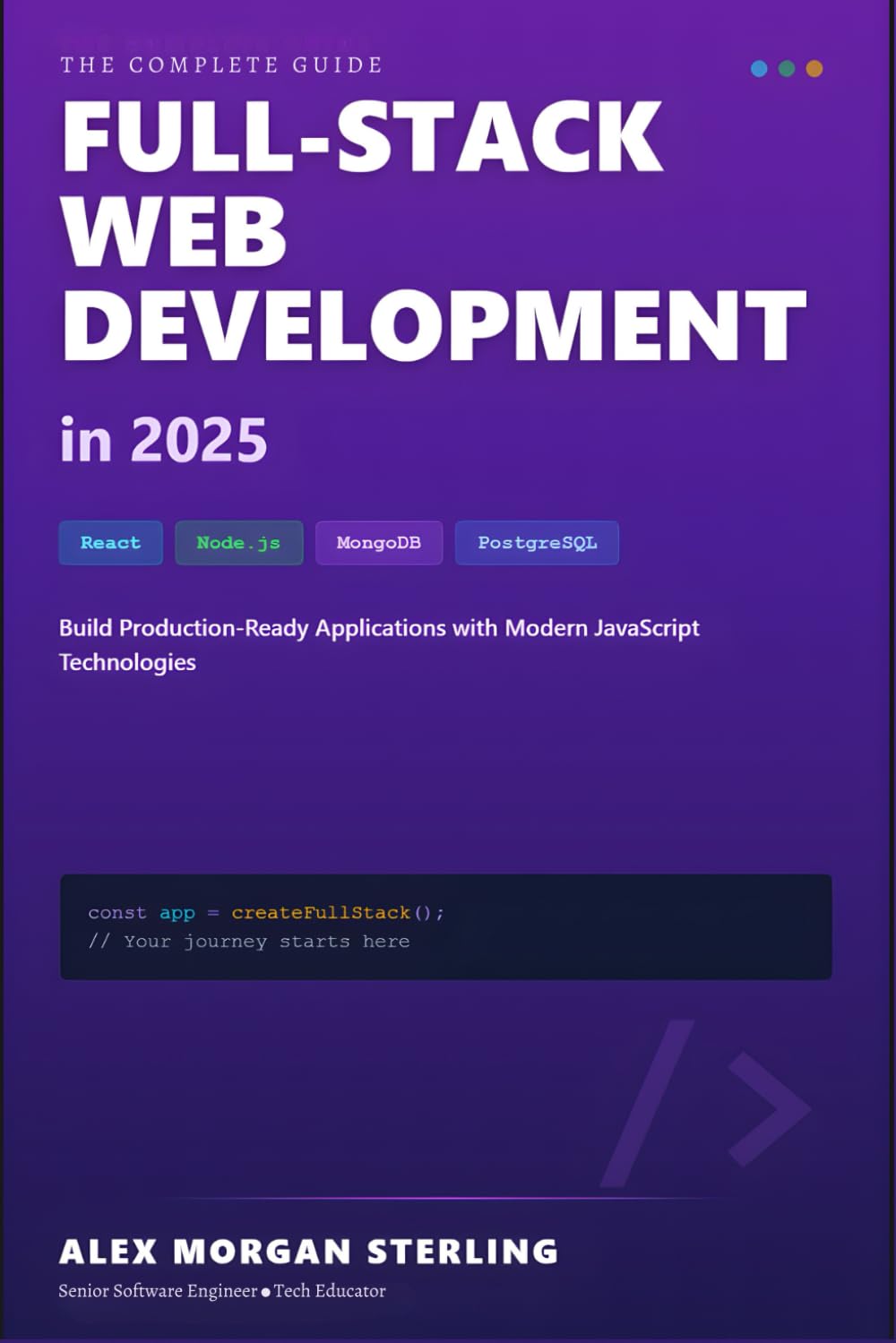The width and height of the screenshot is (896, 1343).
Task: Toggle the orange dot in the corner trio
Action: coord(813,67)
